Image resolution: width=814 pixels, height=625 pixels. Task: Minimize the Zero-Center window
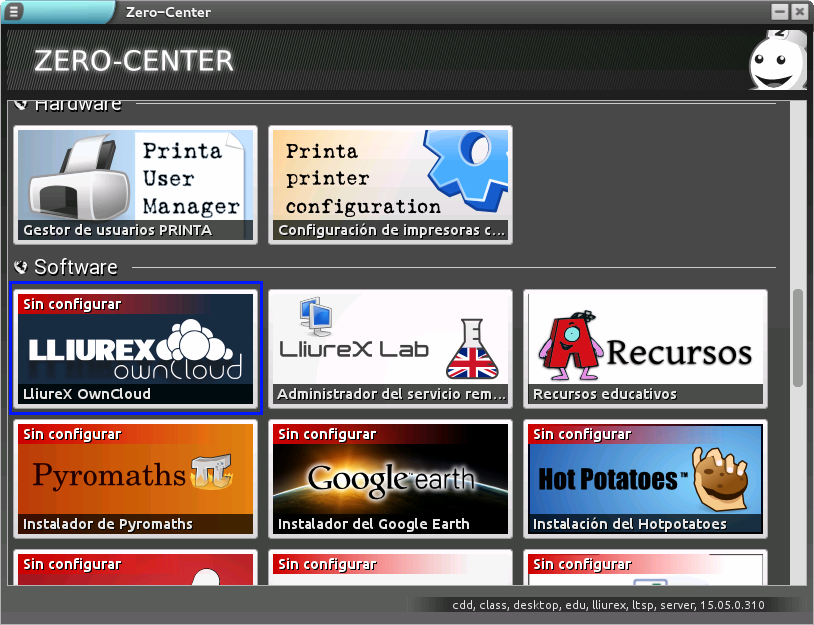(780, 12)
